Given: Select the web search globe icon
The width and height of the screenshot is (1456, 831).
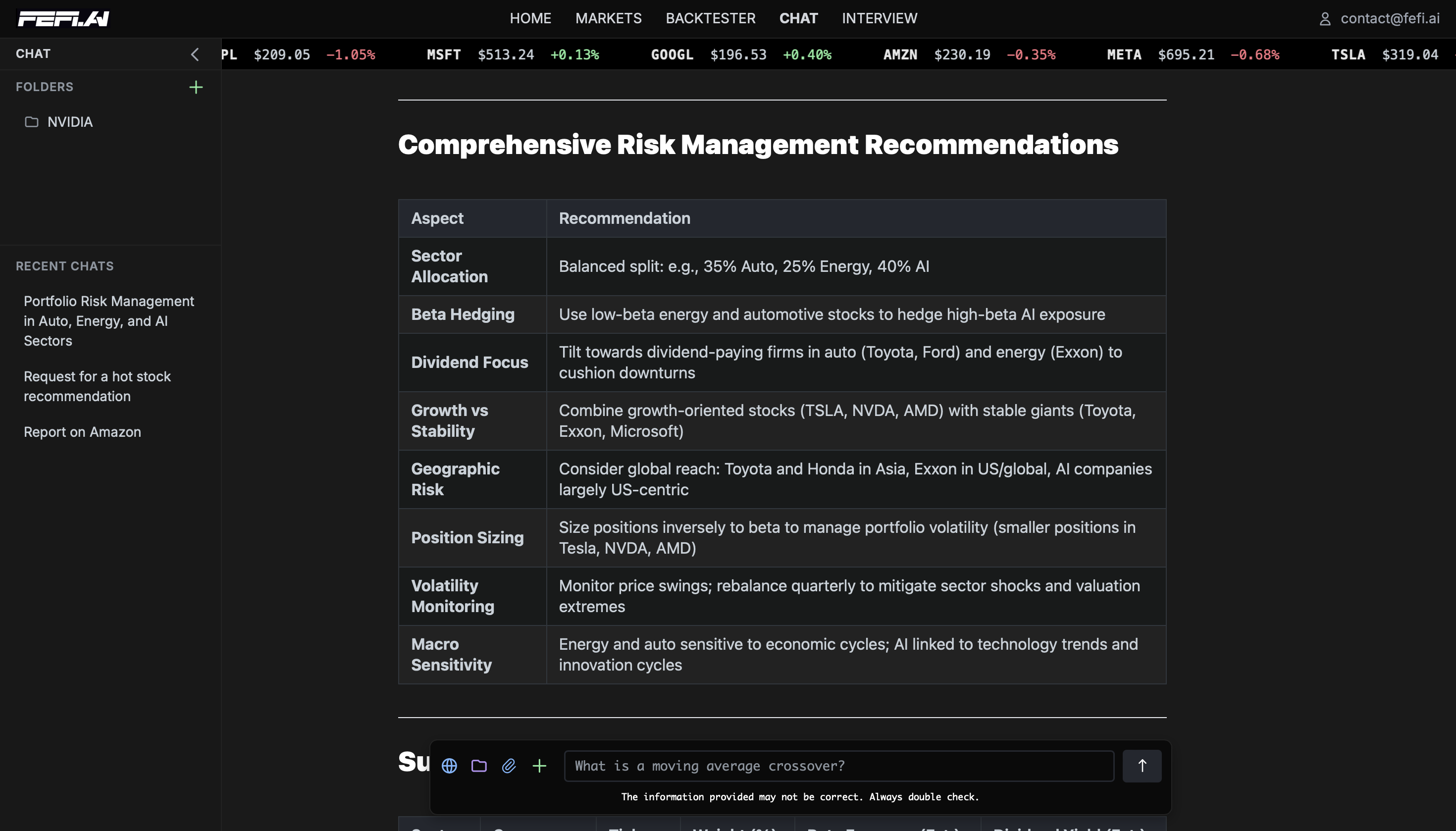Looking at the screenshot, I should (449, 765).
